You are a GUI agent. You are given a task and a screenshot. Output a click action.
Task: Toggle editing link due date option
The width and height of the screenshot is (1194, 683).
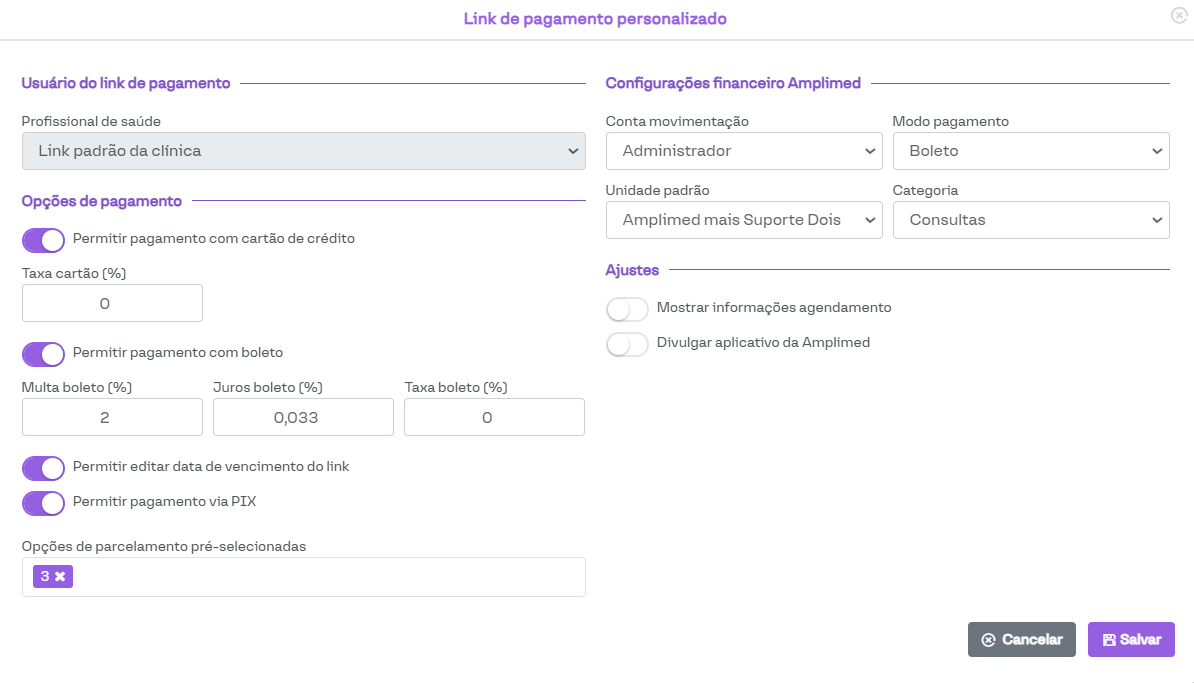[x=43, y=468]
